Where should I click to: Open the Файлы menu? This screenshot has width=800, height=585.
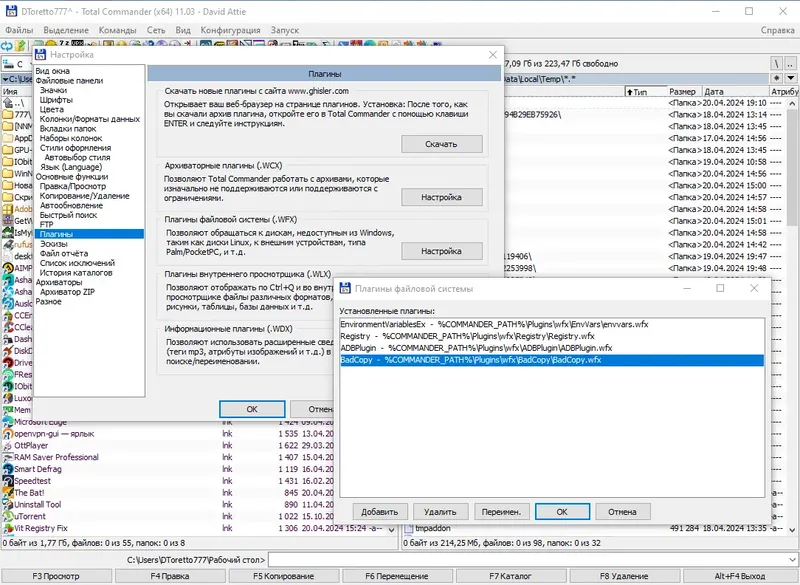19,30
